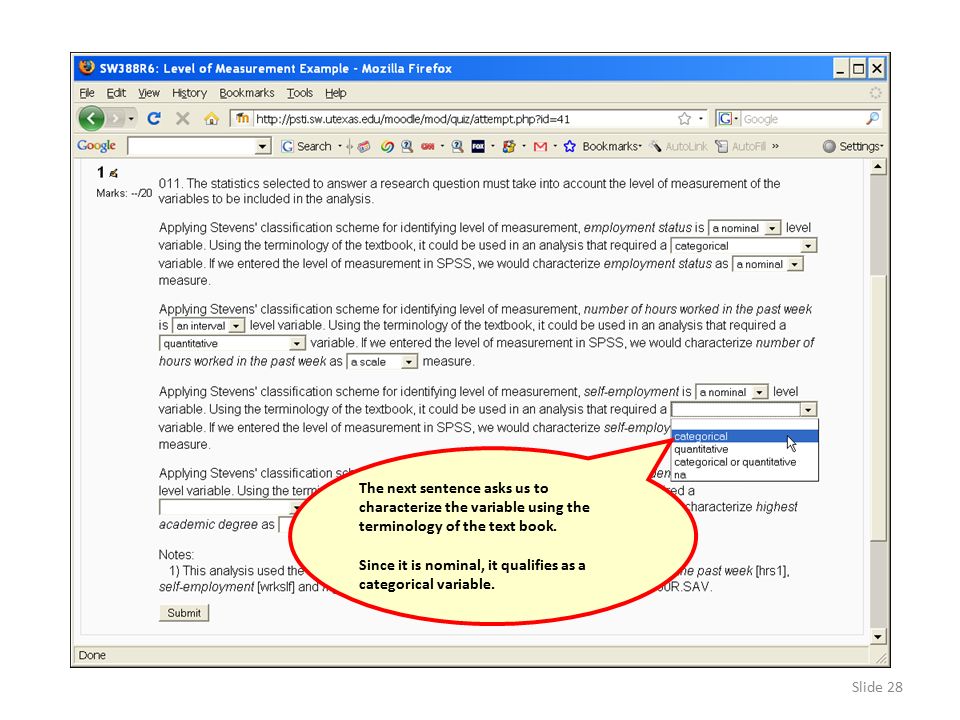
Task: Click the AutoFill toolbar button
Action: point(741,146)
